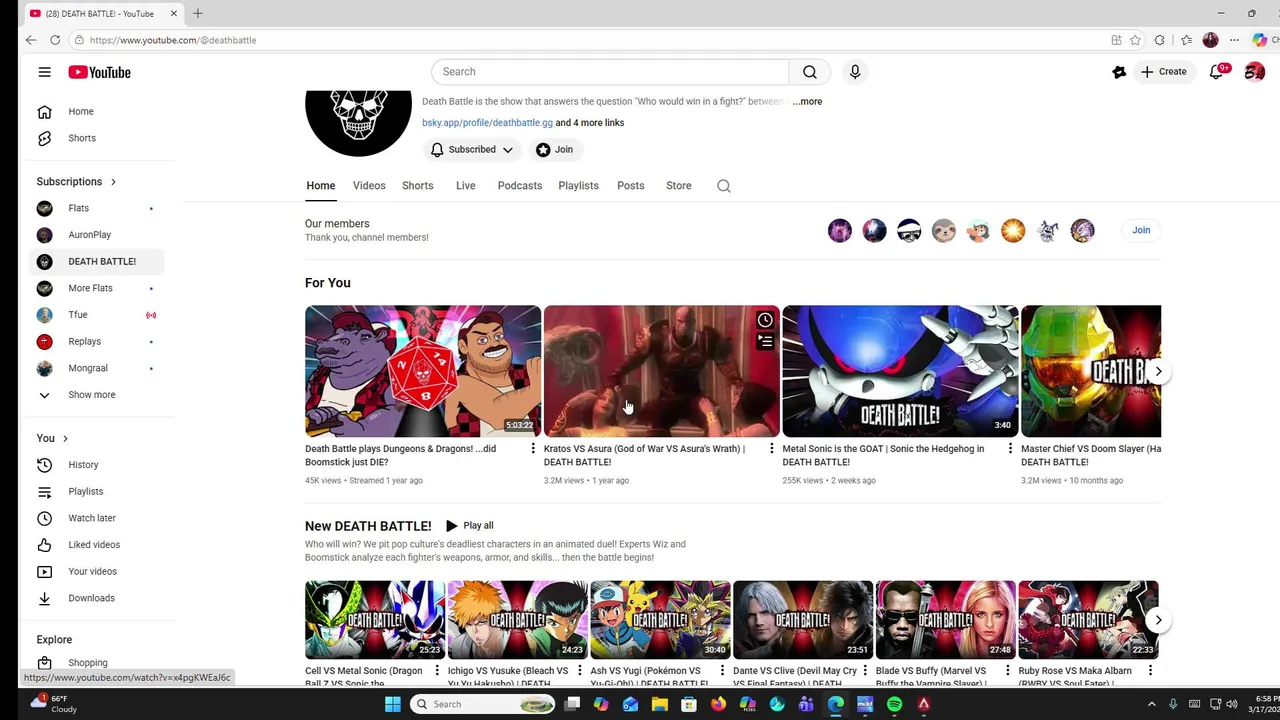Click Join button next to Subscribed
Image resolution: width=1280 pixels, height=720 pixels.
[x=555, y=150]
